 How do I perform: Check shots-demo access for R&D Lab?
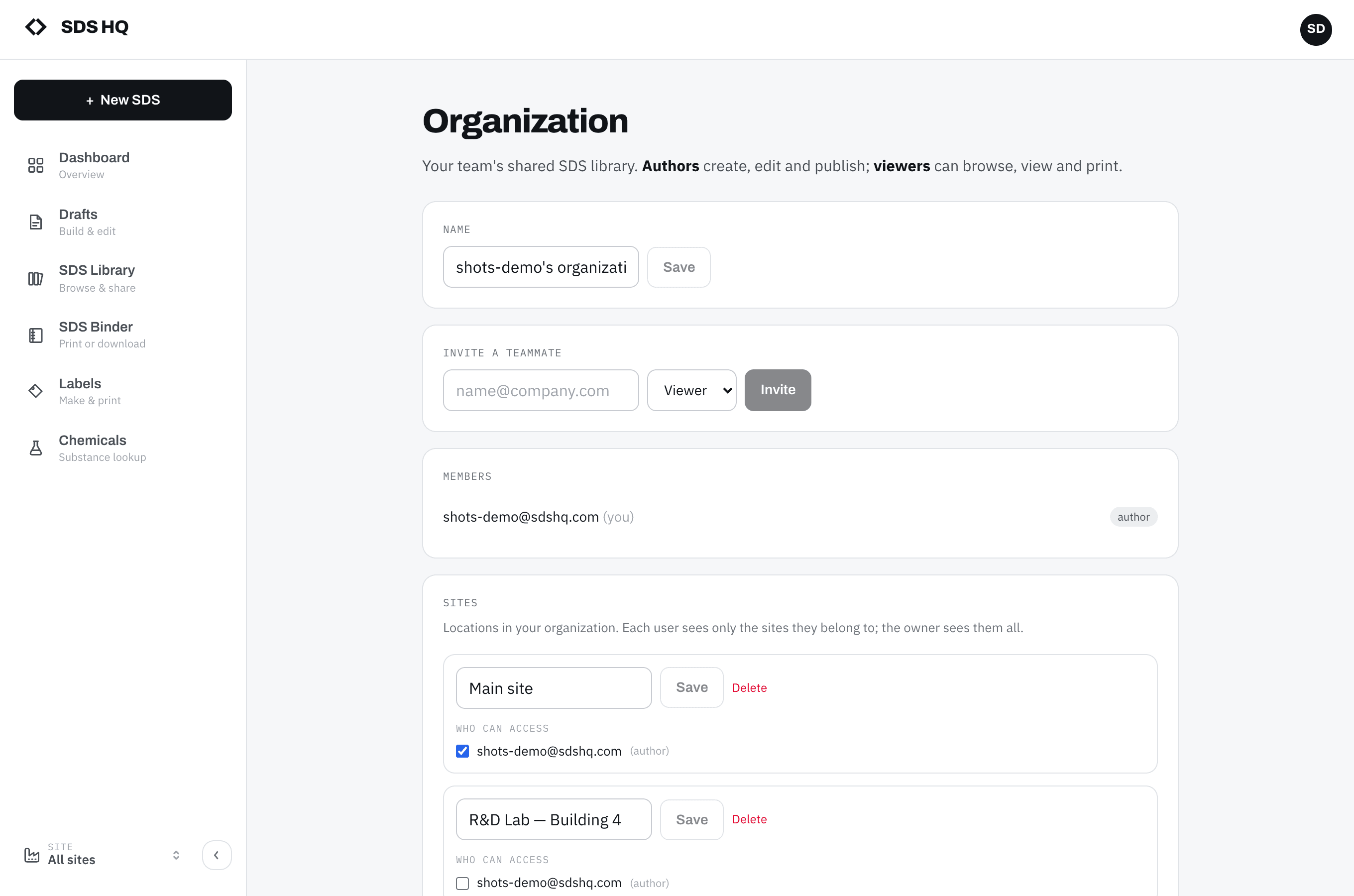click(x=462, y=883)
